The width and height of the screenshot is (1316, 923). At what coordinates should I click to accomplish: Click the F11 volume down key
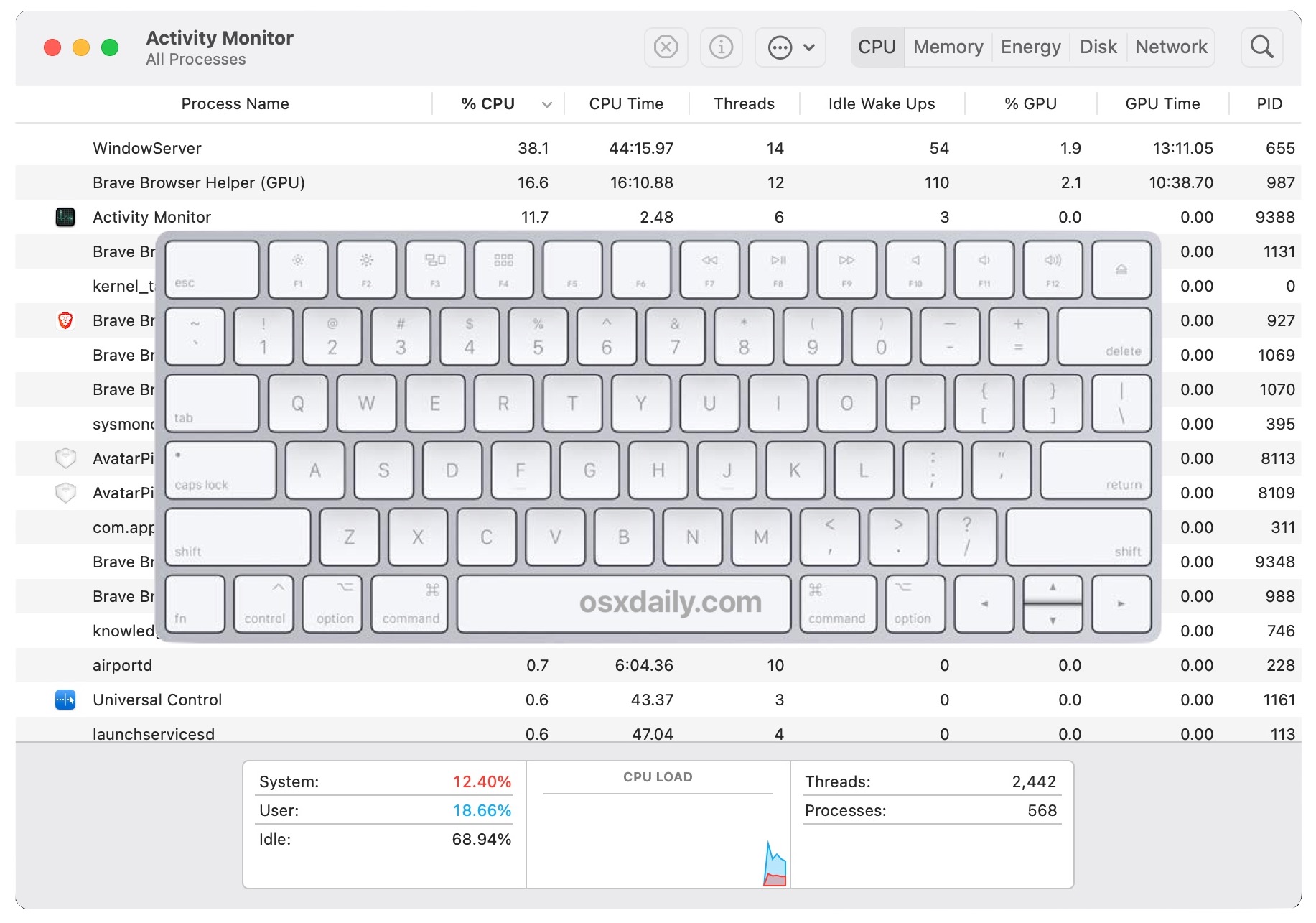pyautogui.click(x=984, y=269)
